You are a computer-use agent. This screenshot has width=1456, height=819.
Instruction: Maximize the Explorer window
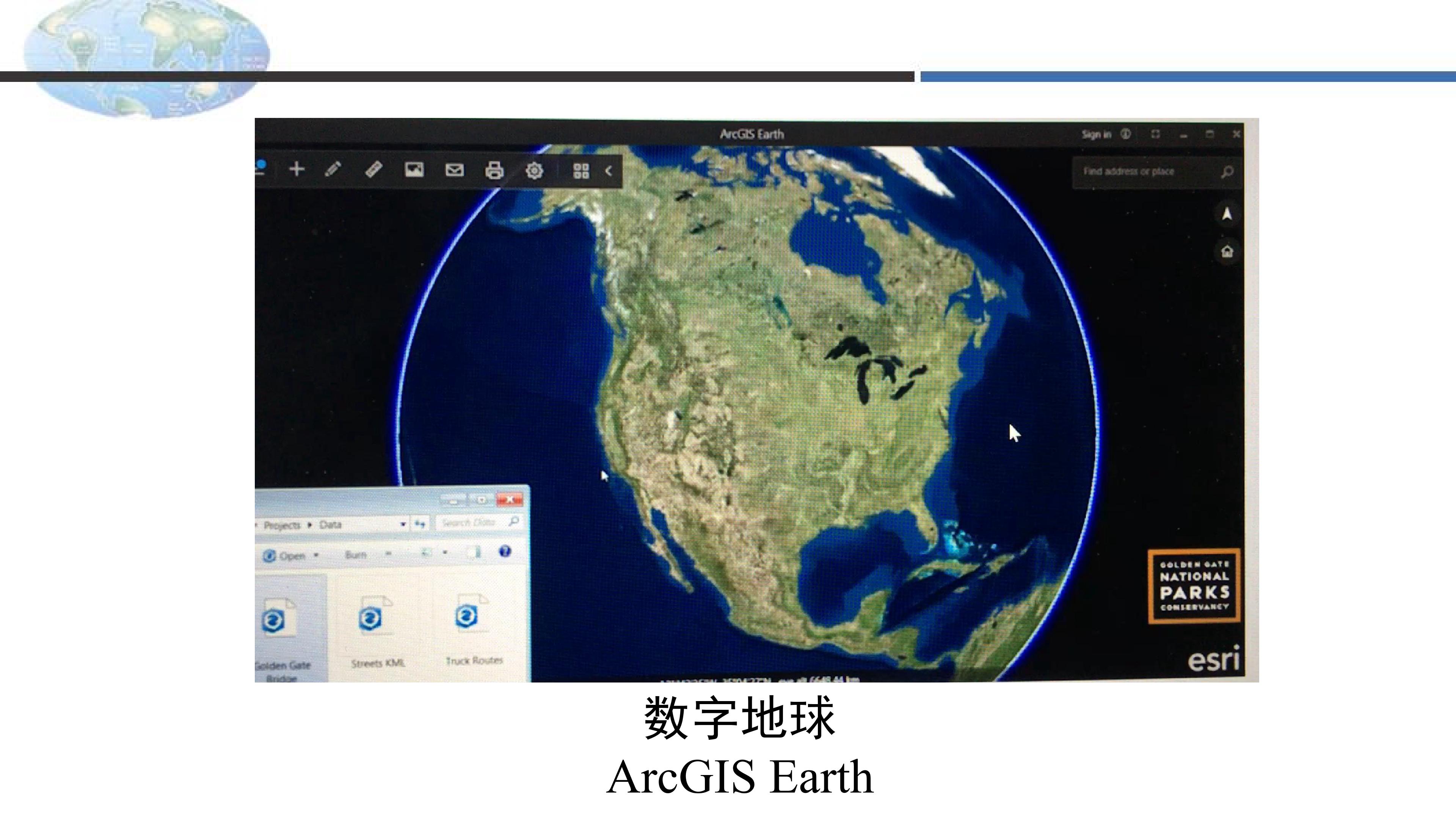coord(482,500)
